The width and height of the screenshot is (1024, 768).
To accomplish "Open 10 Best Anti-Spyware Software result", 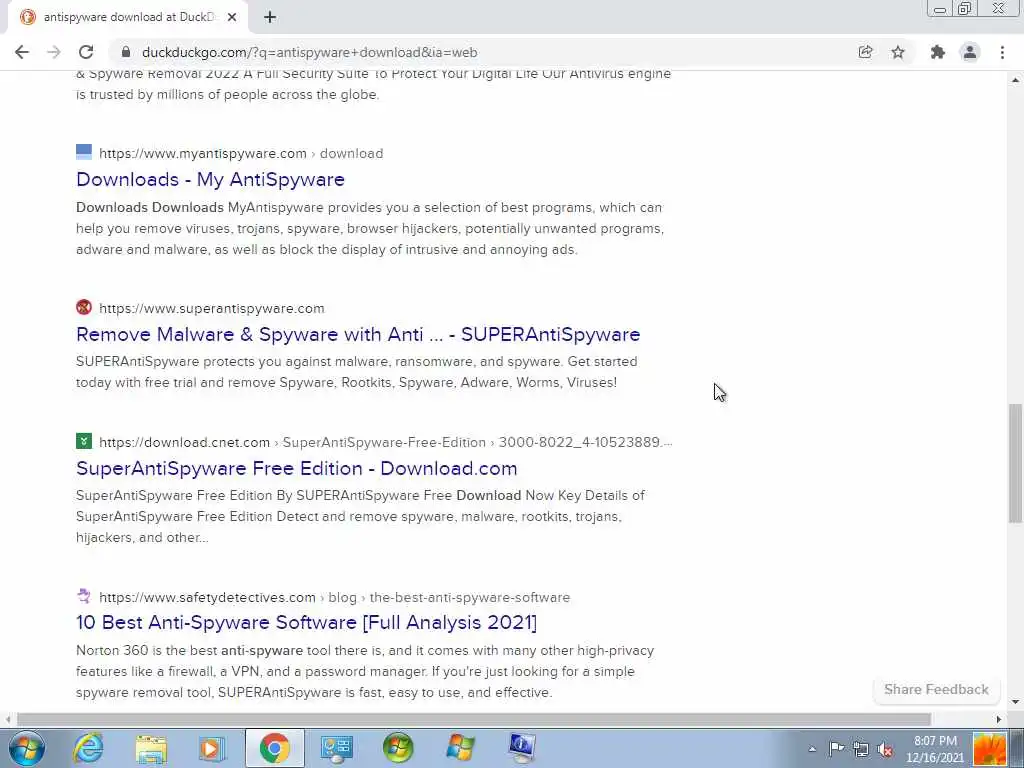I will tap(306, 622).
